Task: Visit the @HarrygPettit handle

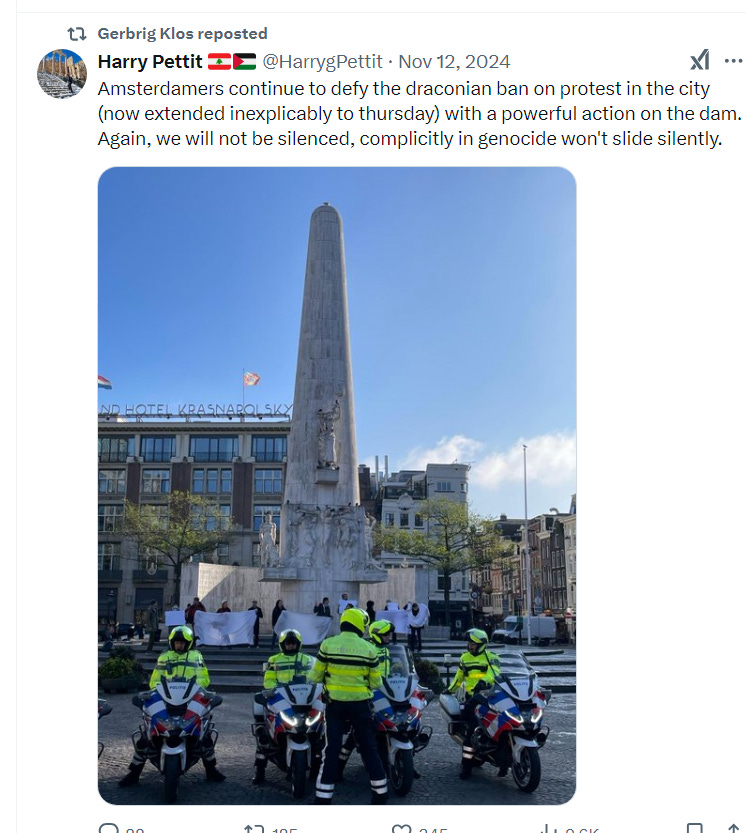Action: pyautogui.click(x=322, y=62)
